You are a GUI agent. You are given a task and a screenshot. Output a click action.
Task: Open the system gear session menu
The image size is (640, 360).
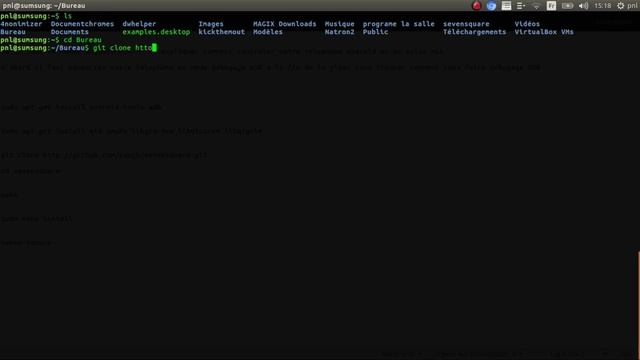[620, 6]
